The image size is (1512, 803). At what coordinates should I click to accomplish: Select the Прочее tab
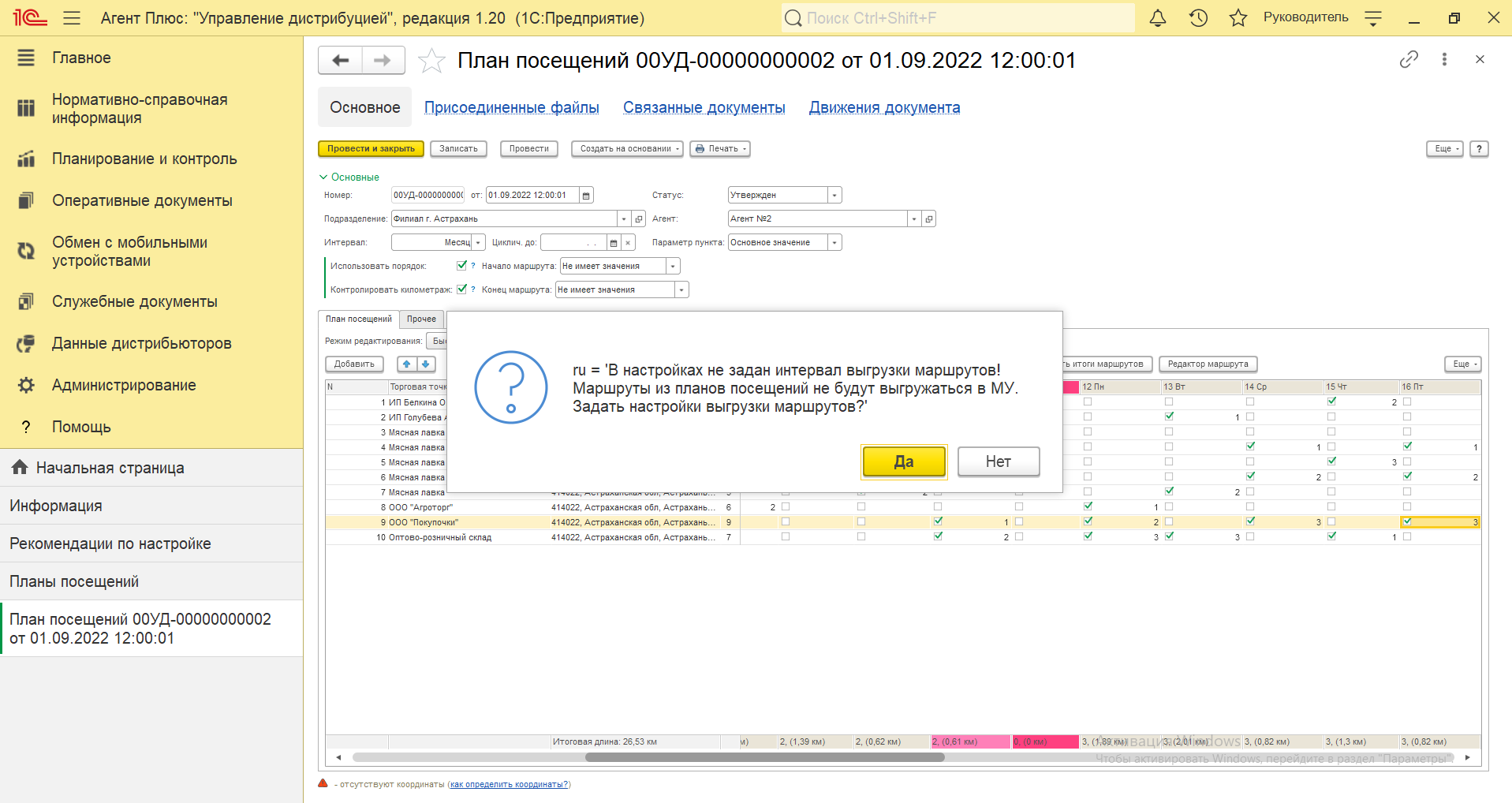(x=421, y=319)
